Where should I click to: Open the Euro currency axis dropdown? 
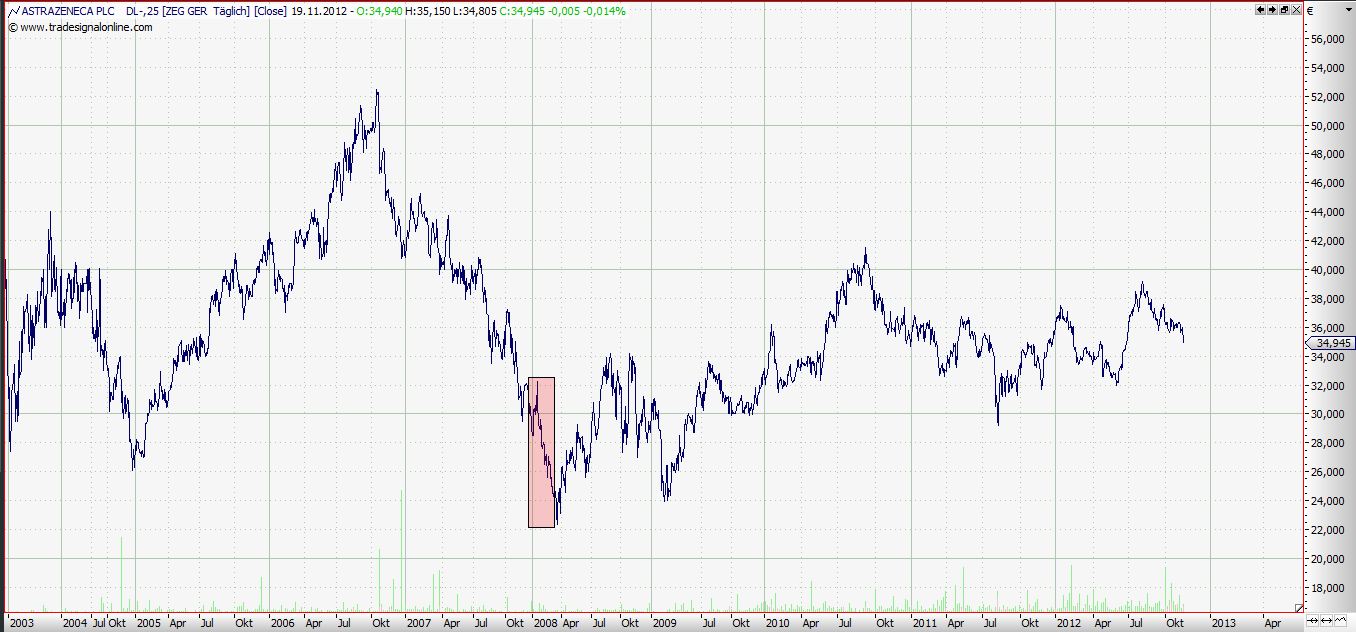(1348, 9)
